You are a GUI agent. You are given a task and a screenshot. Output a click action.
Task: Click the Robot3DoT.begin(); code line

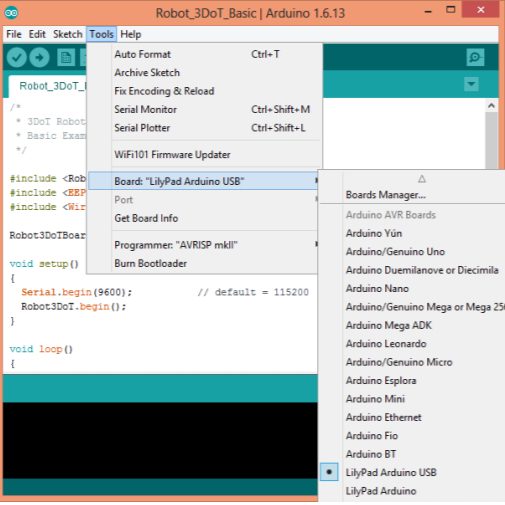click(x=74, y=307)
